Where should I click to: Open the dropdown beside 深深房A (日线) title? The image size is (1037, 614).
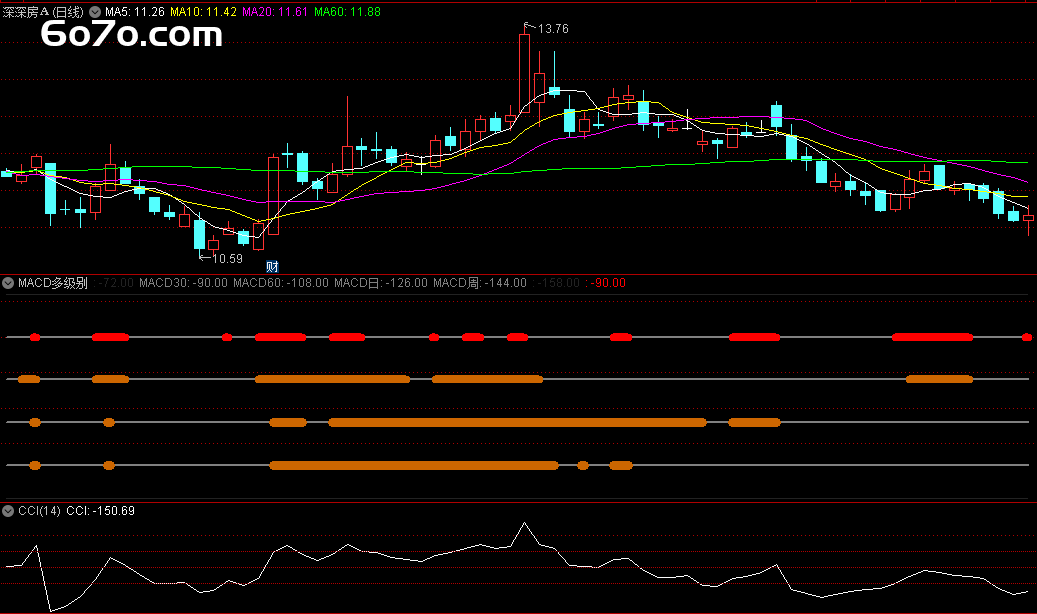[x=95, y=12]
